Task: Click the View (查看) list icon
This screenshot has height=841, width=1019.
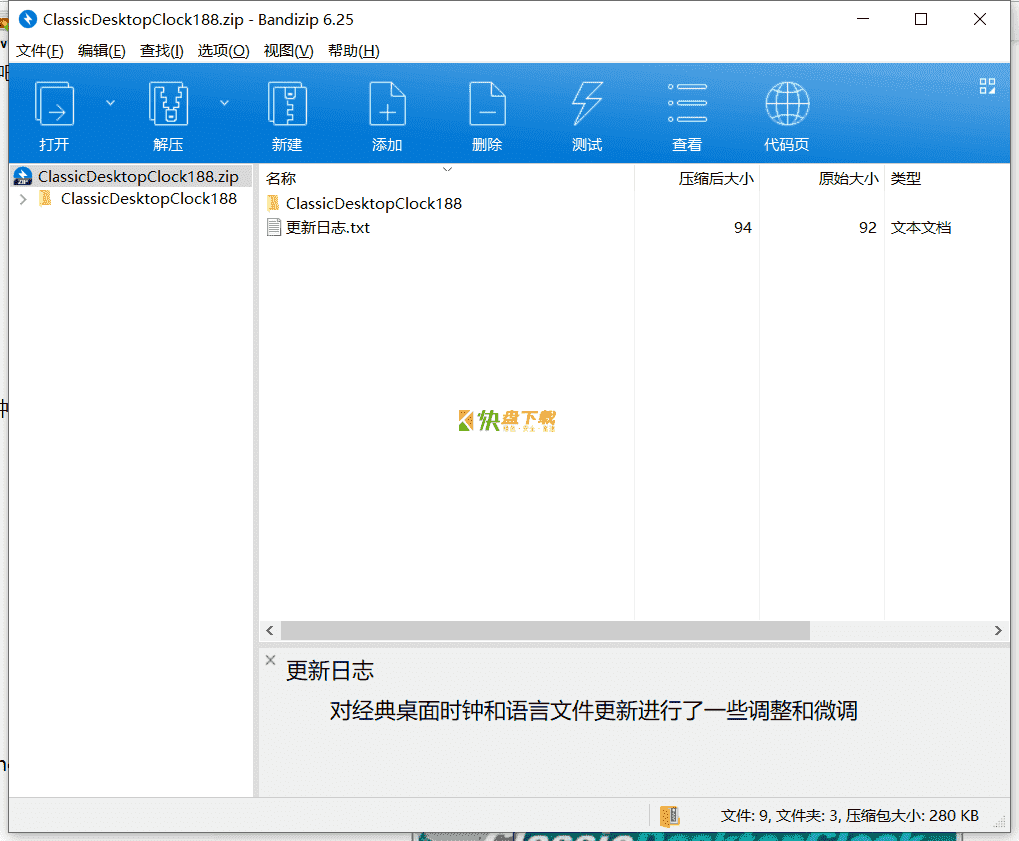Action: coord(688,103)
